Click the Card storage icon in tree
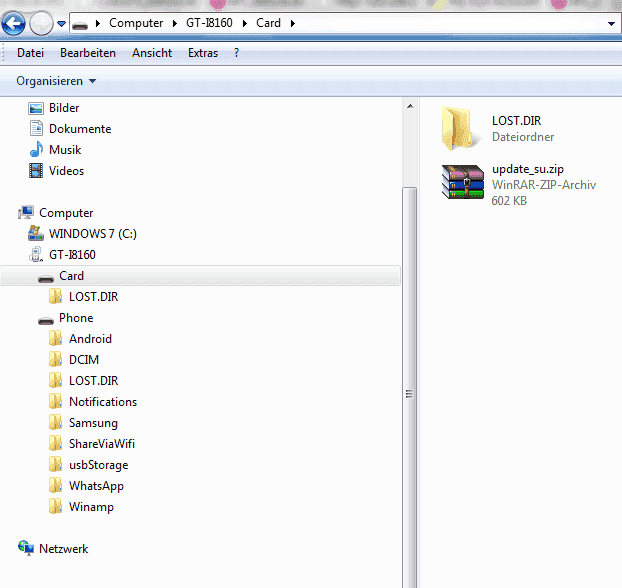The image size is (622, 588). (x=46, y=279)
